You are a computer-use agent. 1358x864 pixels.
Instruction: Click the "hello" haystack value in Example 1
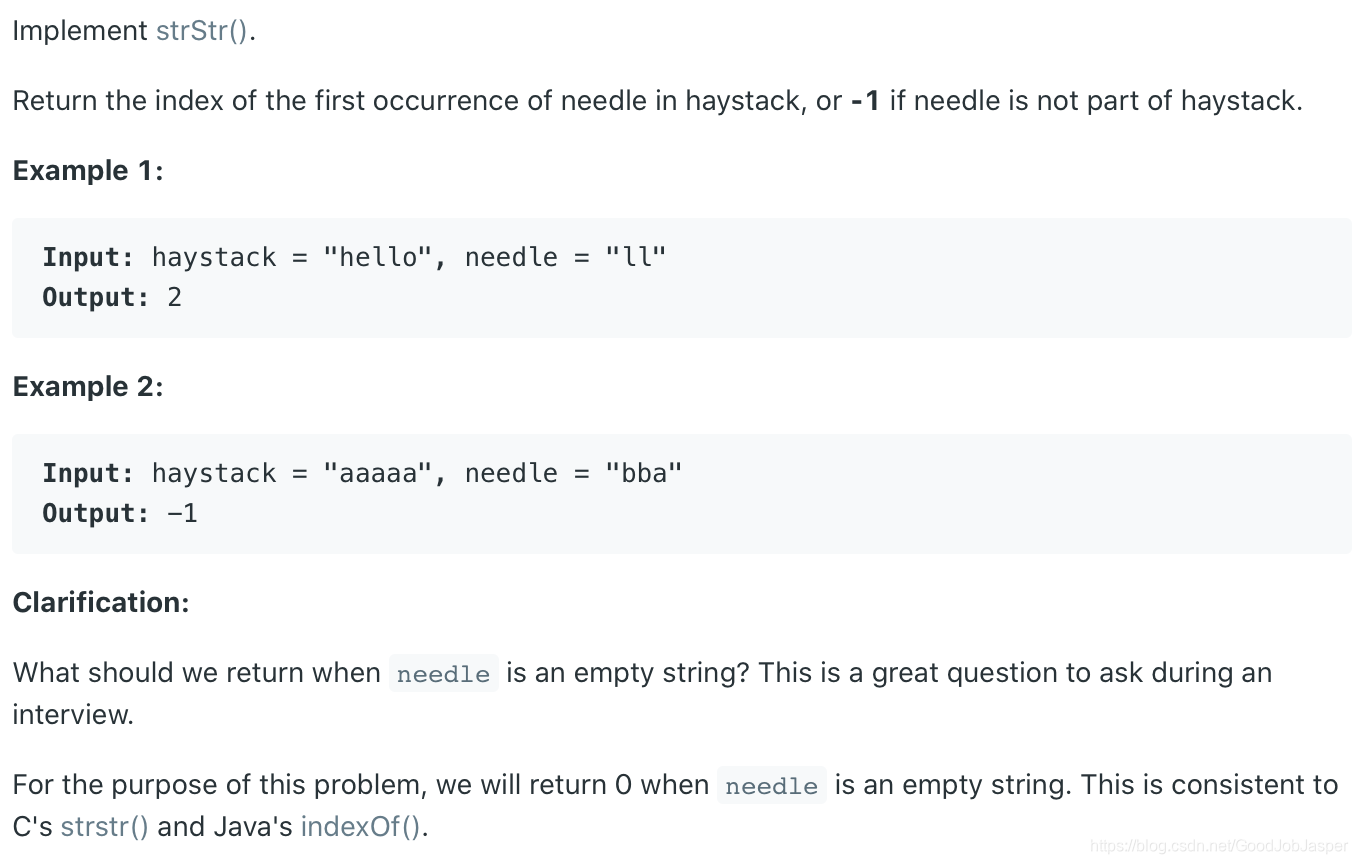[378, 258]
